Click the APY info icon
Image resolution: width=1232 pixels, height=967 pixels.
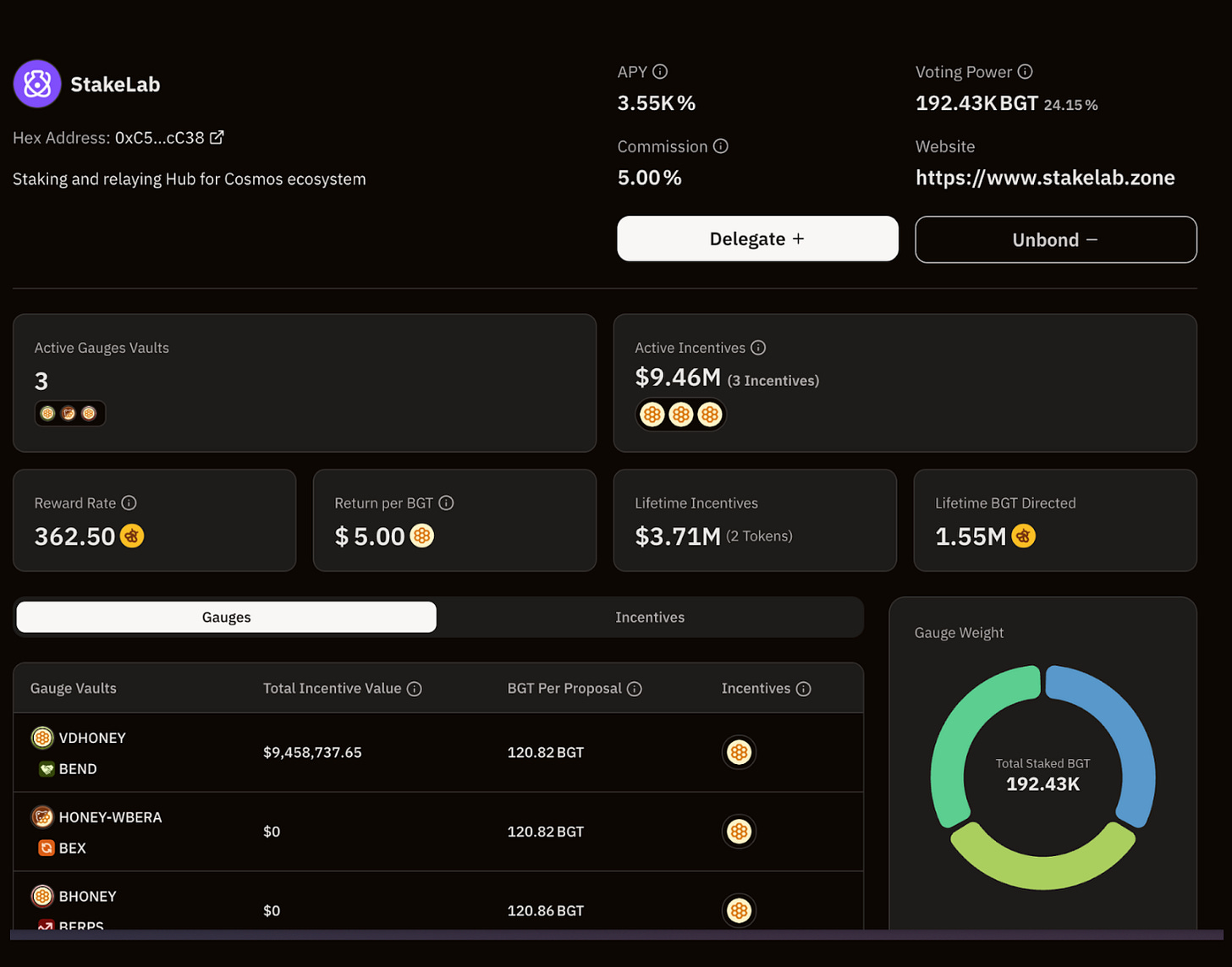660,72
